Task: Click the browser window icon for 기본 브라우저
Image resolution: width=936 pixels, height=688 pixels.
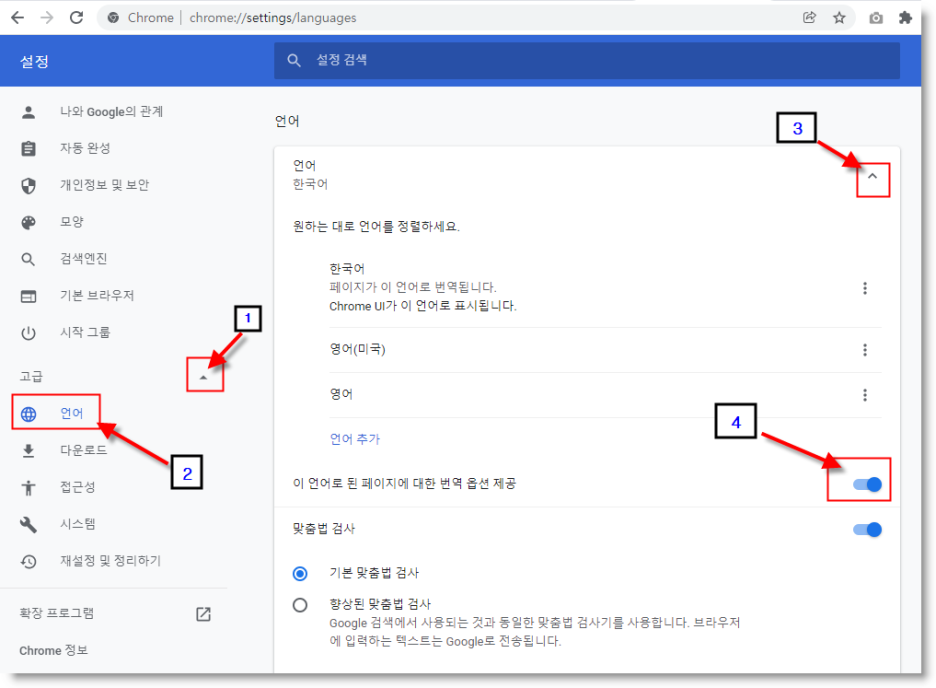Action: point(28,297)
